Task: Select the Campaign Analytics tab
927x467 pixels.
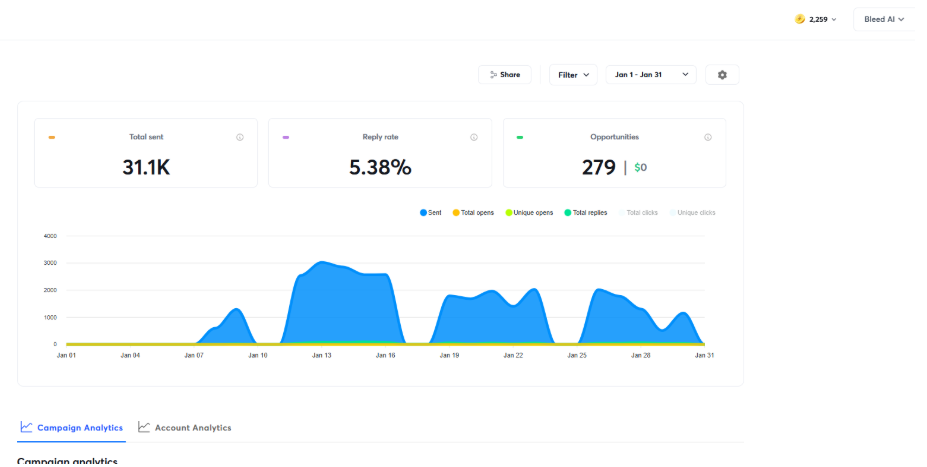Action: click(x=79, y=428)
